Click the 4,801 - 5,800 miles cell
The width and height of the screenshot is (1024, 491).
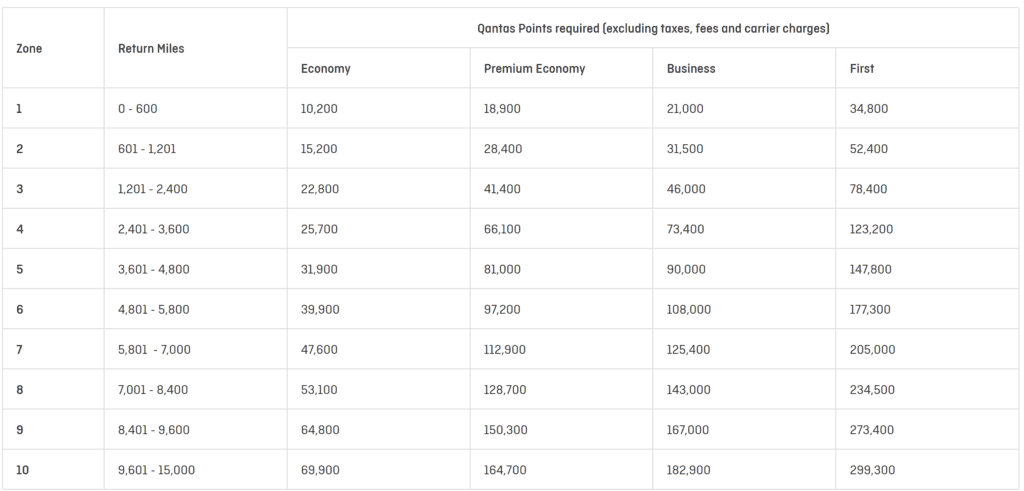[154, 310]
